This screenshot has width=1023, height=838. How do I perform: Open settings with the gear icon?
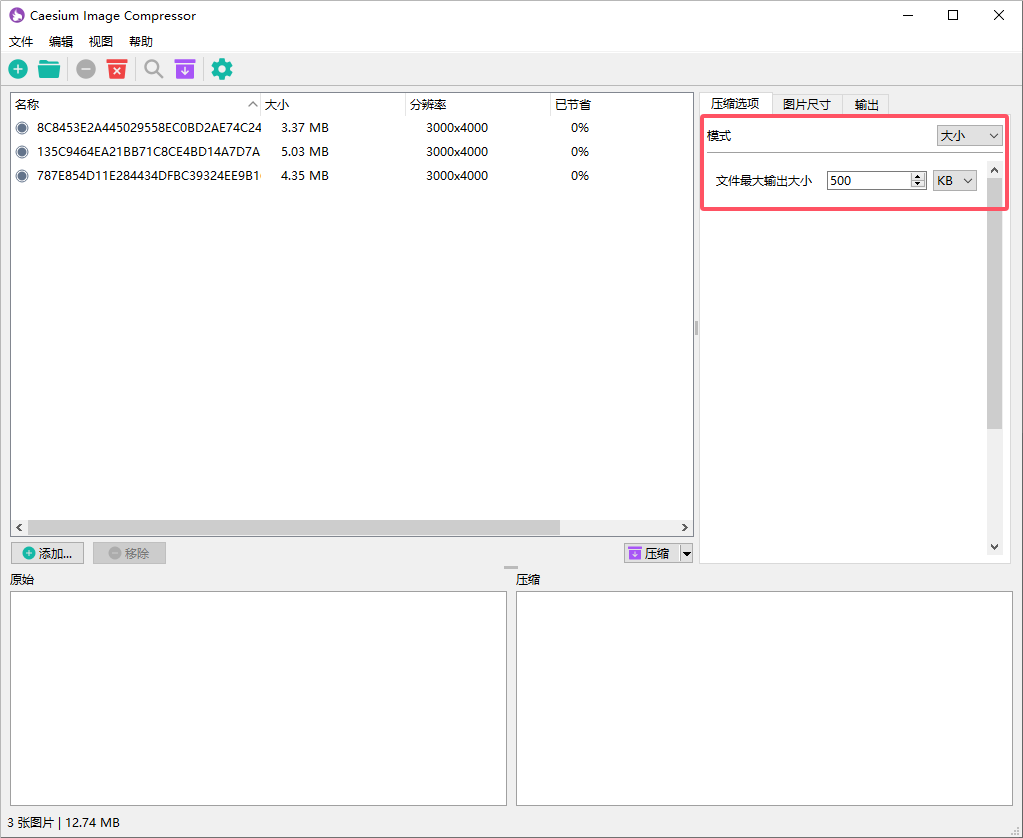click(222, 69)
